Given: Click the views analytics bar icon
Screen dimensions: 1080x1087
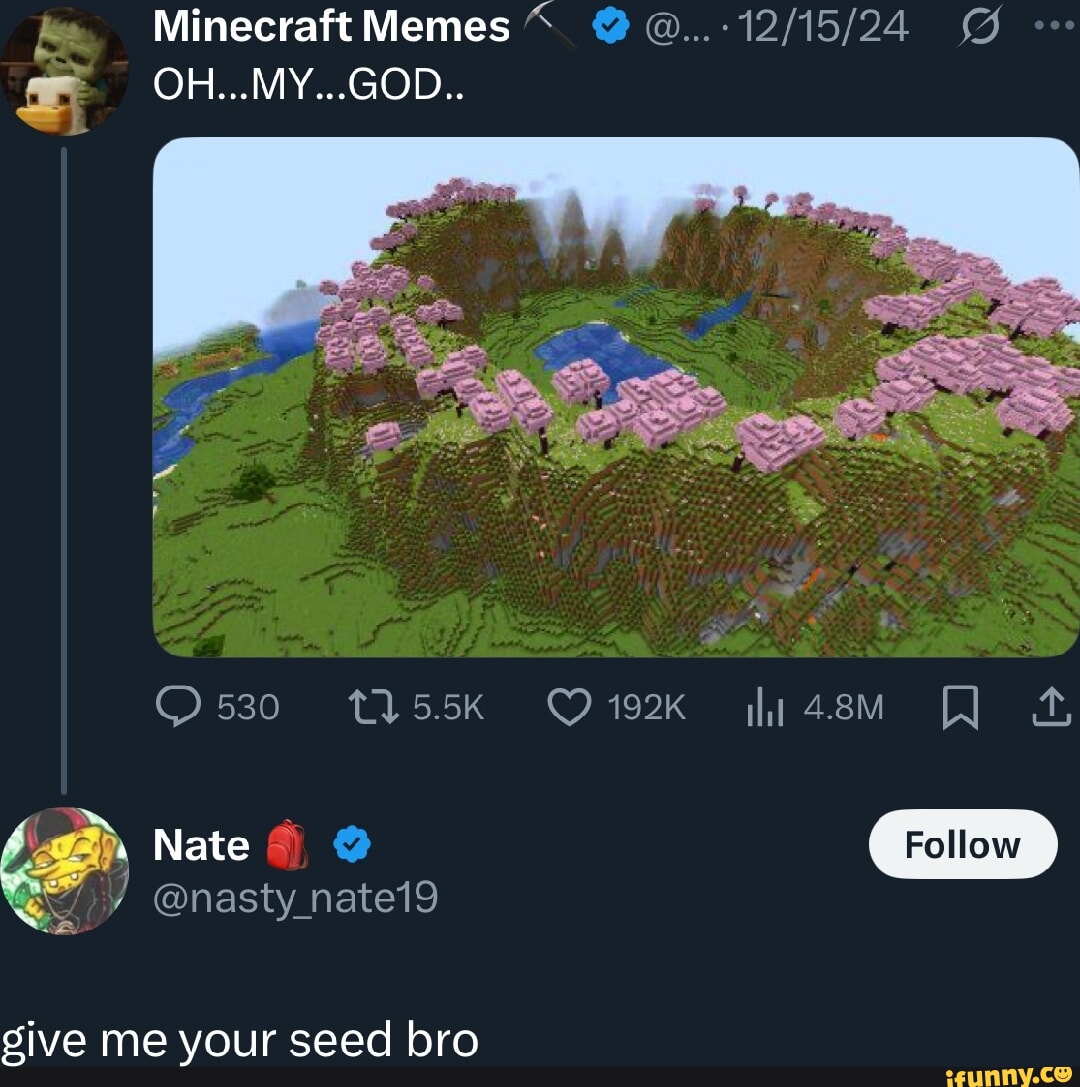Looking at the screenshot, I should click(768, 707).
